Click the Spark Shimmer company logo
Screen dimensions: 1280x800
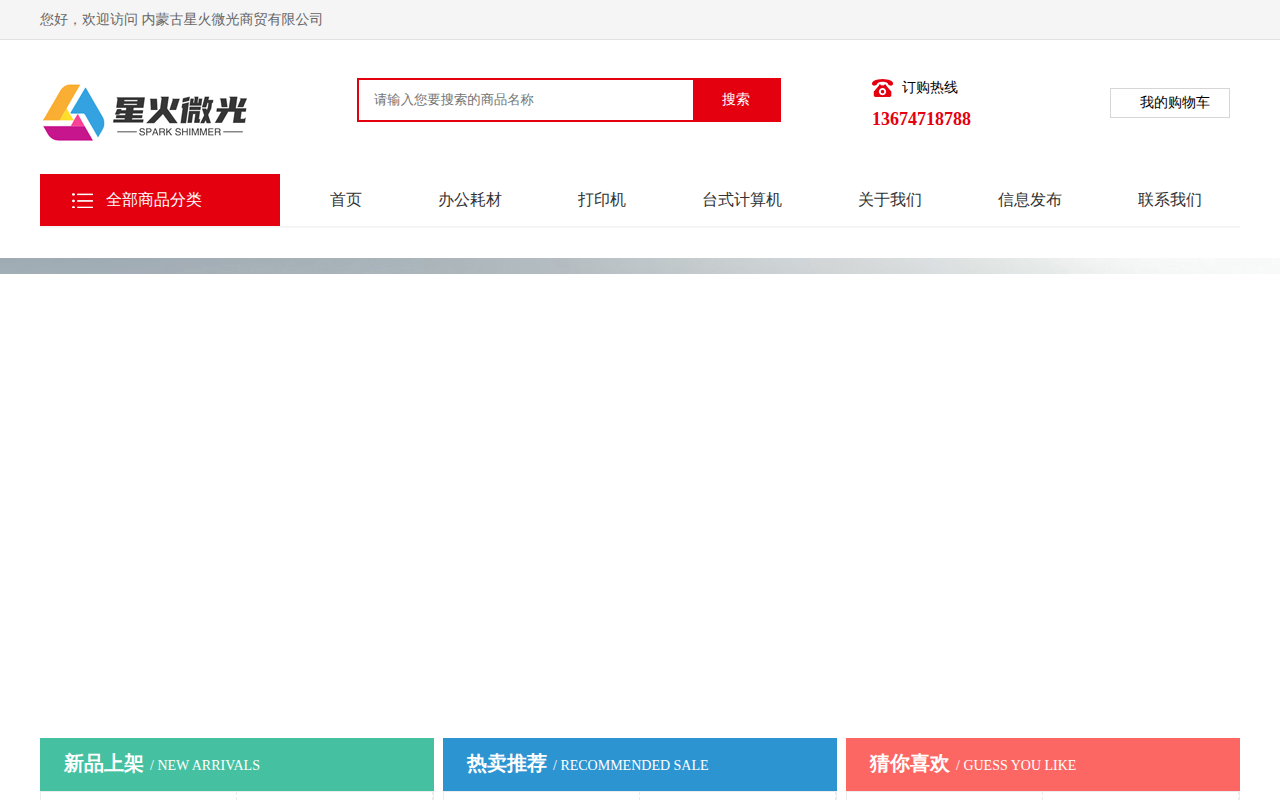pyautogui.click(x=145, y=113)
